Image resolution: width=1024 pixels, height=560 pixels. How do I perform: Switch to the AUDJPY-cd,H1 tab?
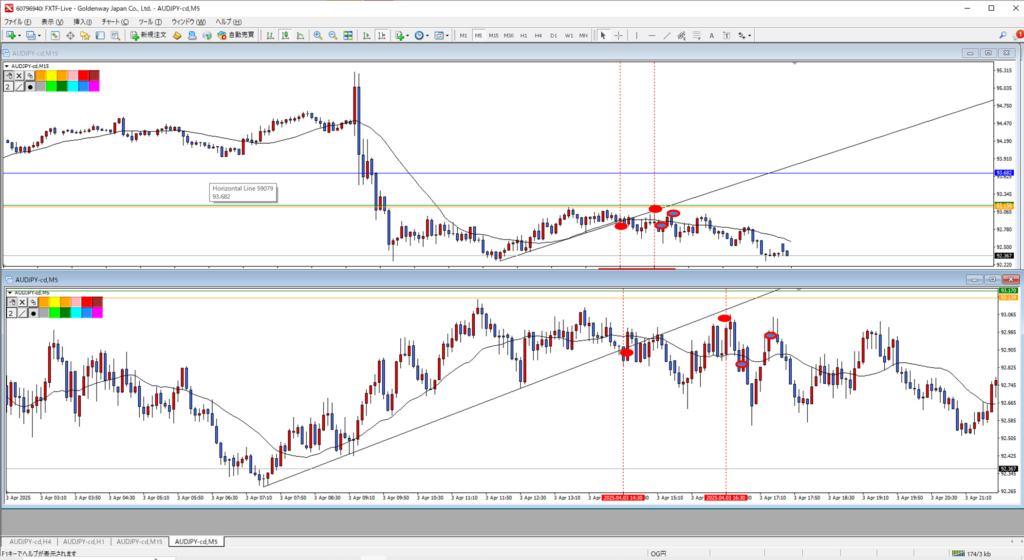84,542
